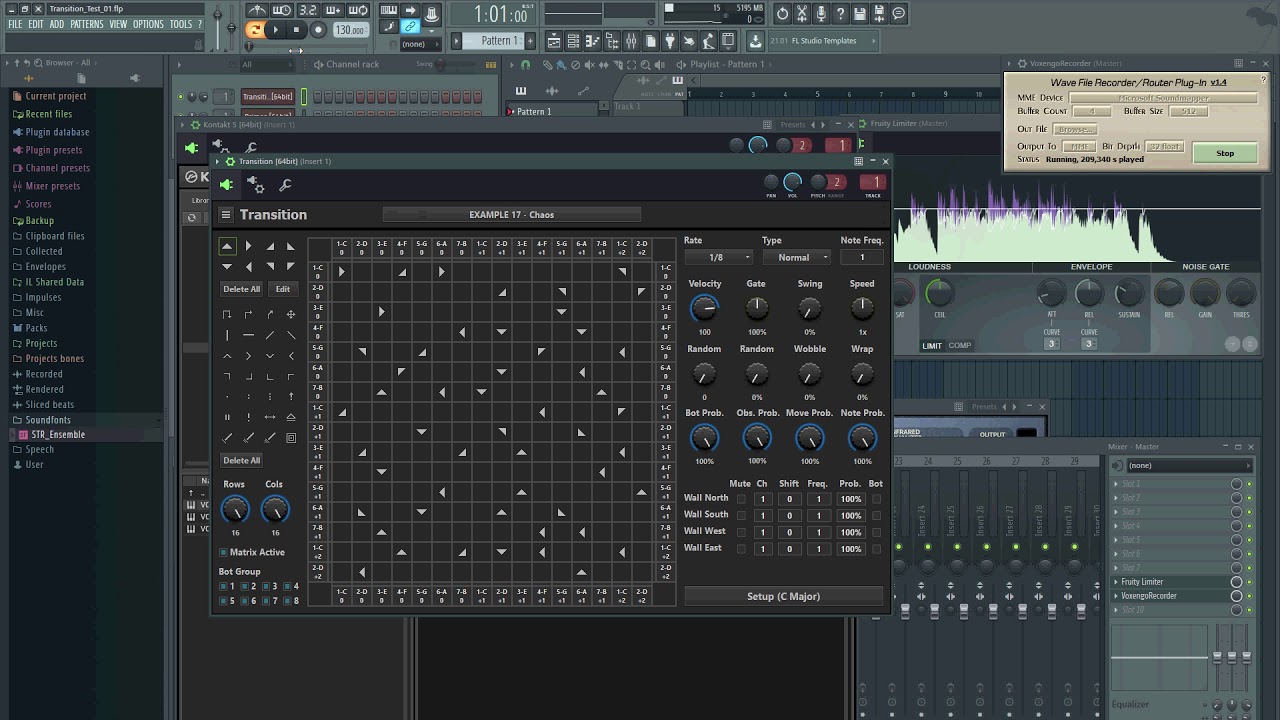Toggle the Wall North Mute checkbox
Screen dimensions: 1280x720
[x=741, y=499]
